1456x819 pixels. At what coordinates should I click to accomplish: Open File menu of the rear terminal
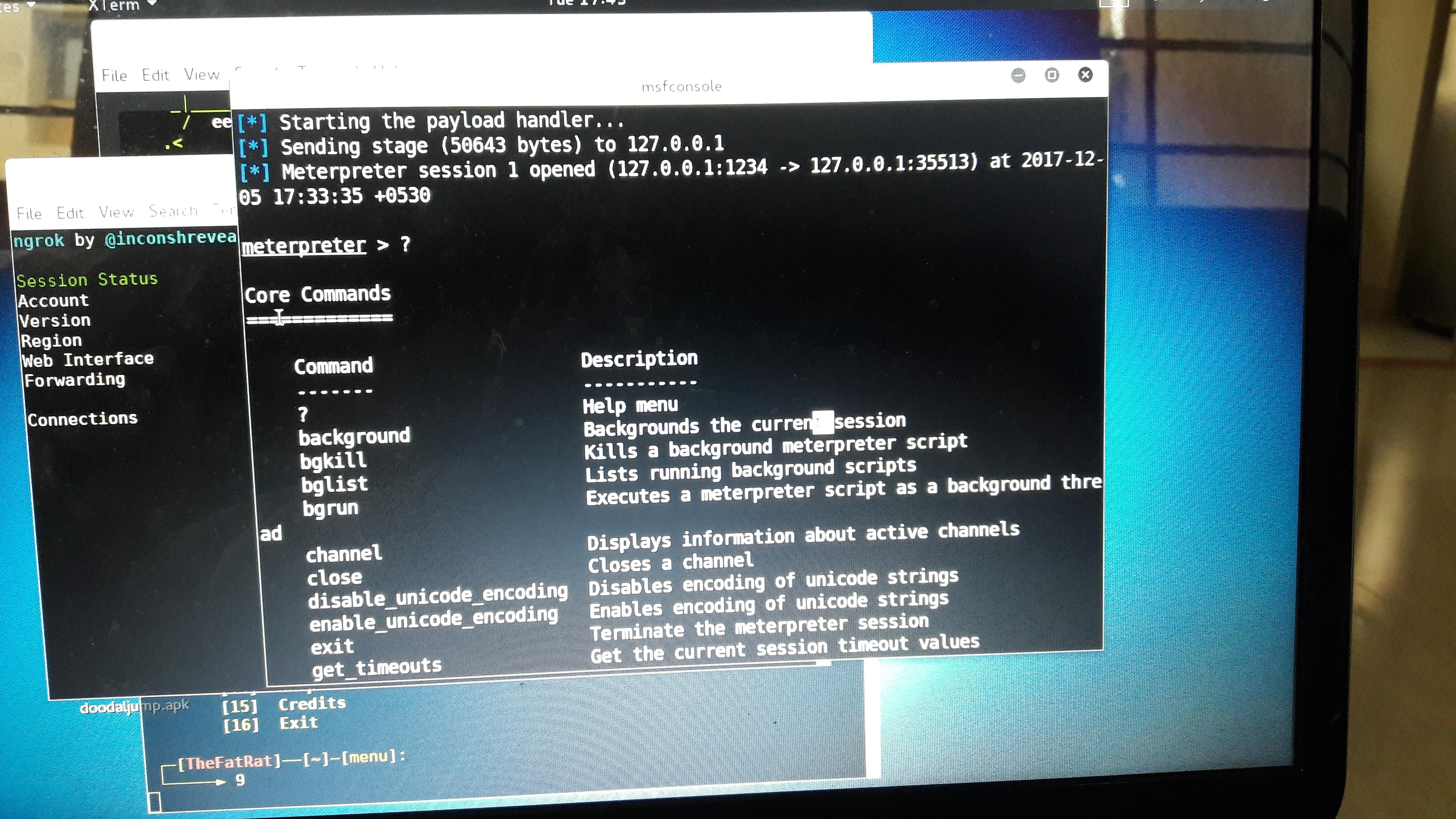coord(114,76)
